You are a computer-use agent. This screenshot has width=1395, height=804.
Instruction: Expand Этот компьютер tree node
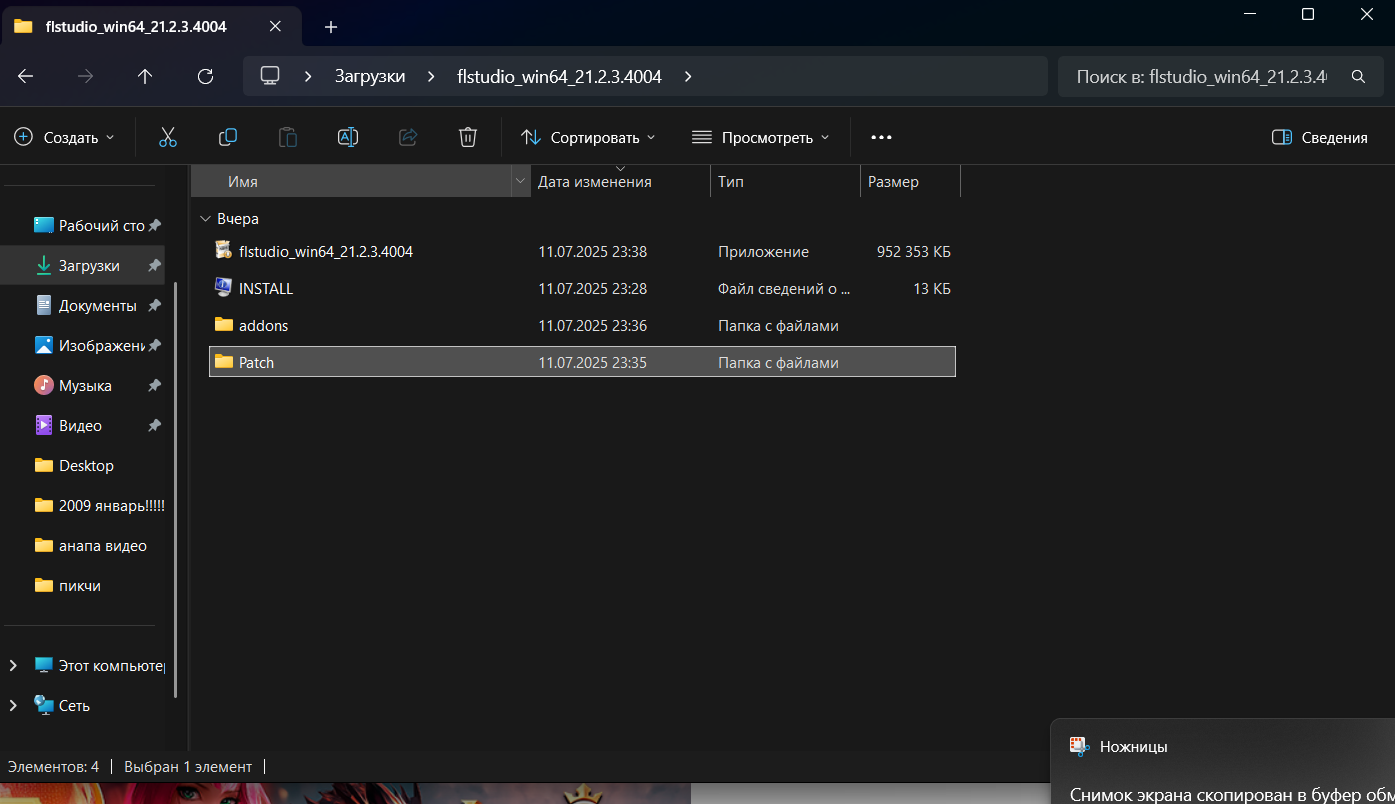point(13,665)
